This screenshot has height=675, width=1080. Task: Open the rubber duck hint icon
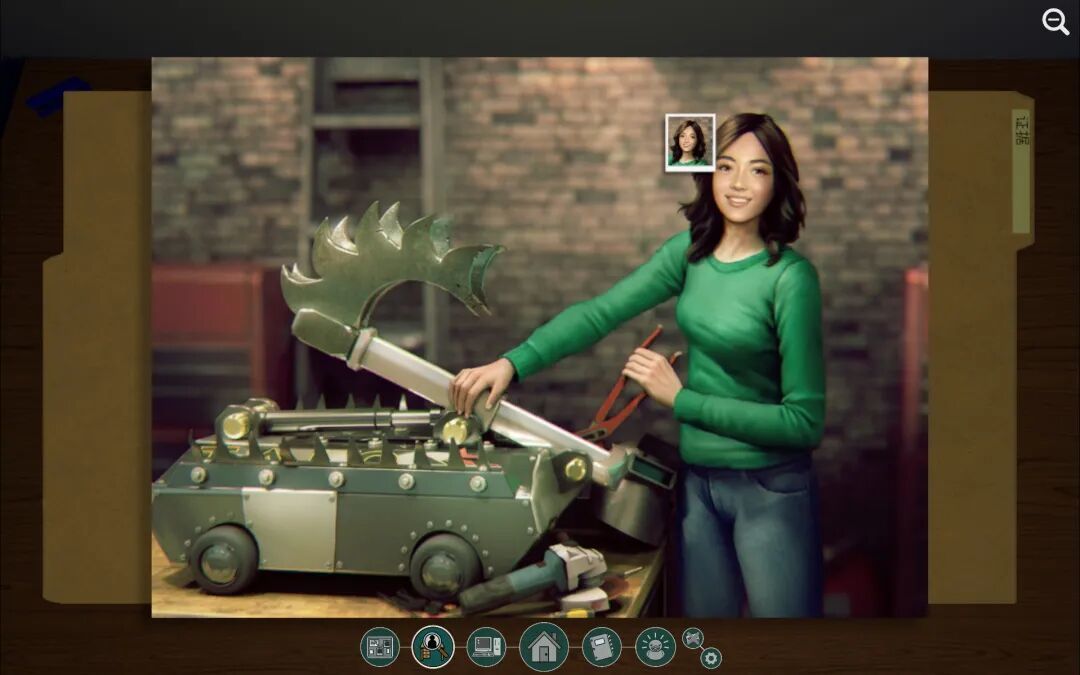655,647
